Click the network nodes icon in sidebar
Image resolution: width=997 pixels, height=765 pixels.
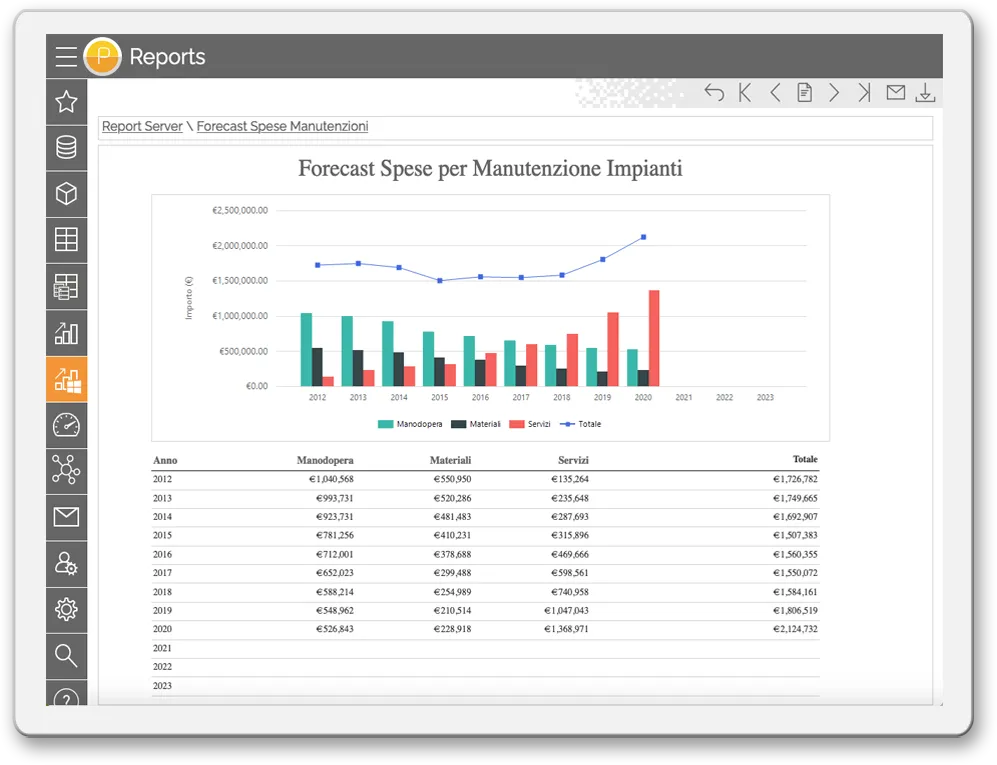coord(66,471)
